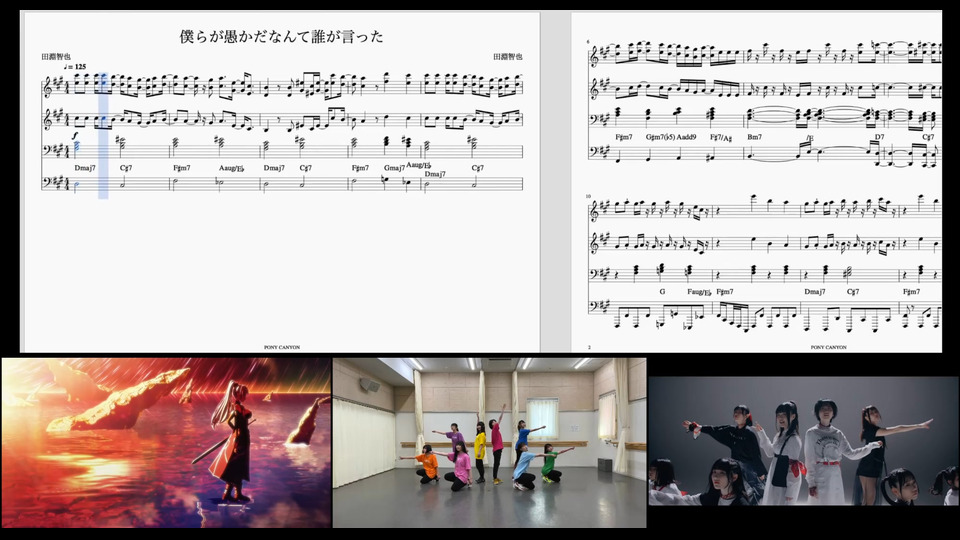Click the G chord symbol on page two
Screen dimensions: 960x540
(x=662, y=291)
